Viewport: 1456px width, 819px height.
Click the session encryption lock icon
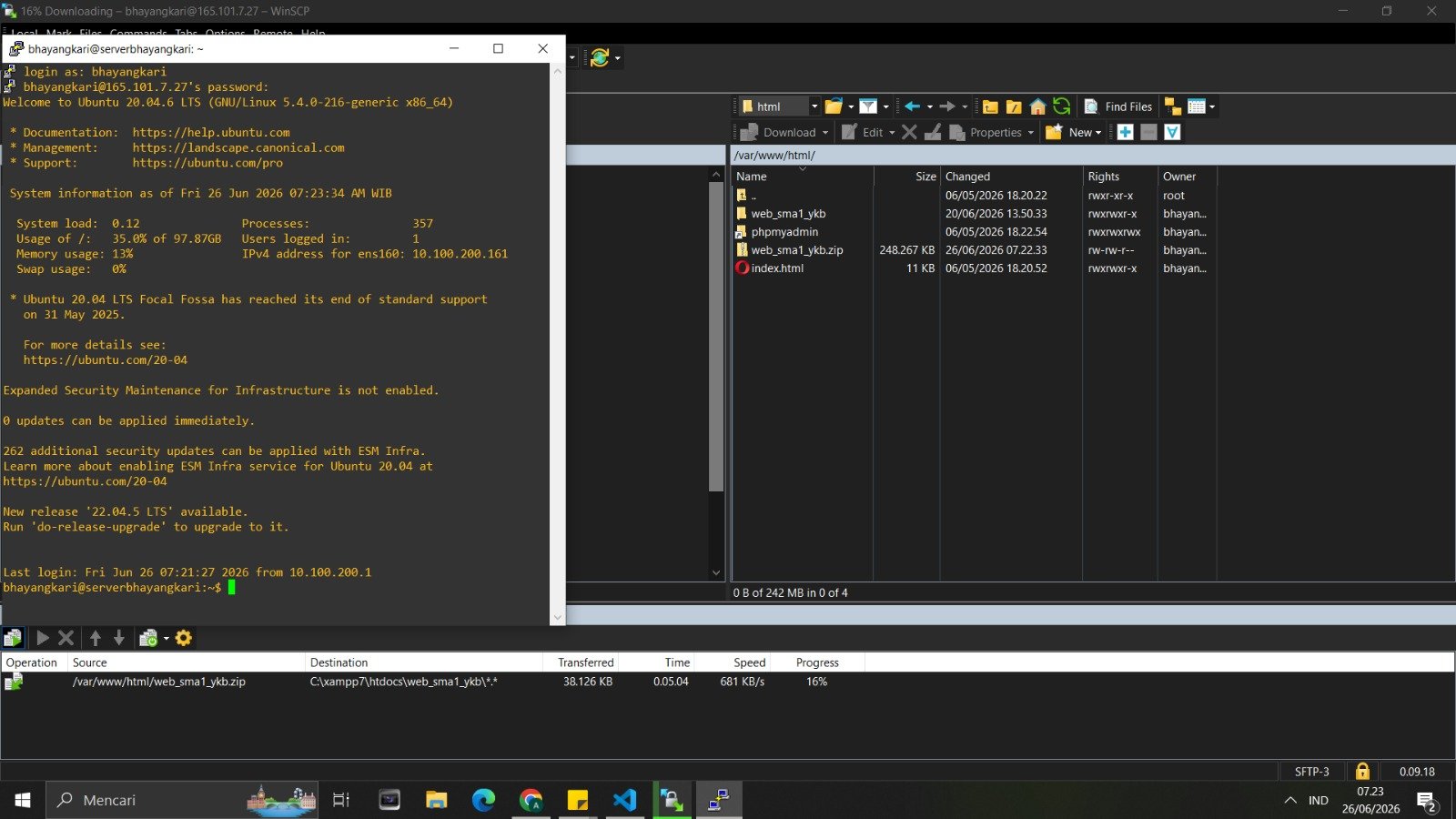(1362, 772)
